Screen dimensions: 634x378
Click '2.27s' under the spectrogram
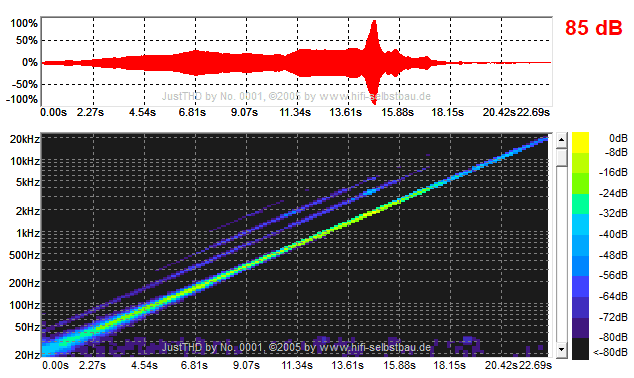(x=92, y=365)
